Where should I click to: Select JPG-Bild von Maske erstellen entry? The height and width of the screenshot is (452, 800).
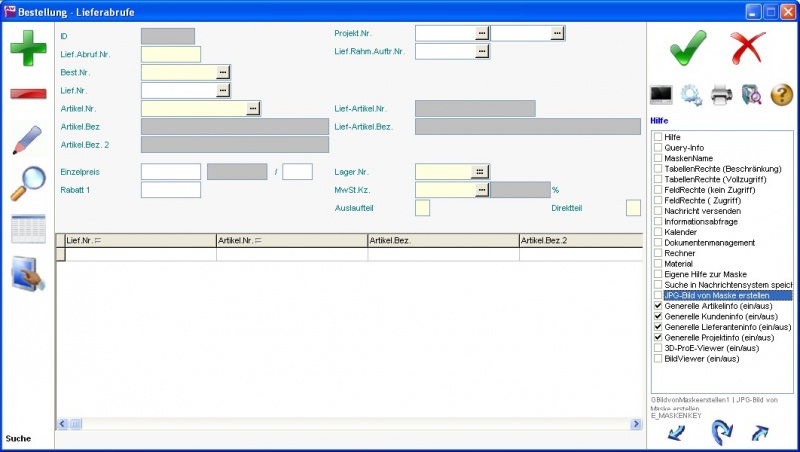727,295
